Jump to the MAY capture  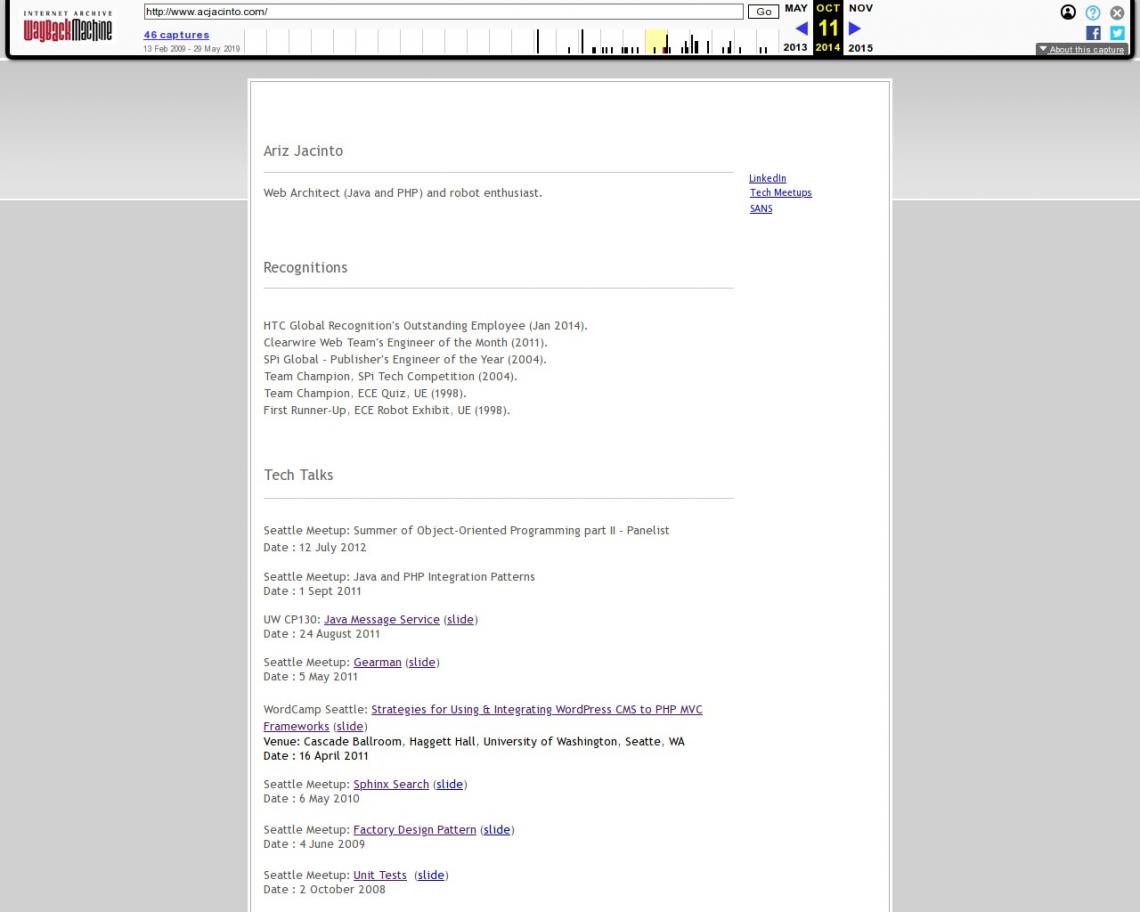coord(795,8)
